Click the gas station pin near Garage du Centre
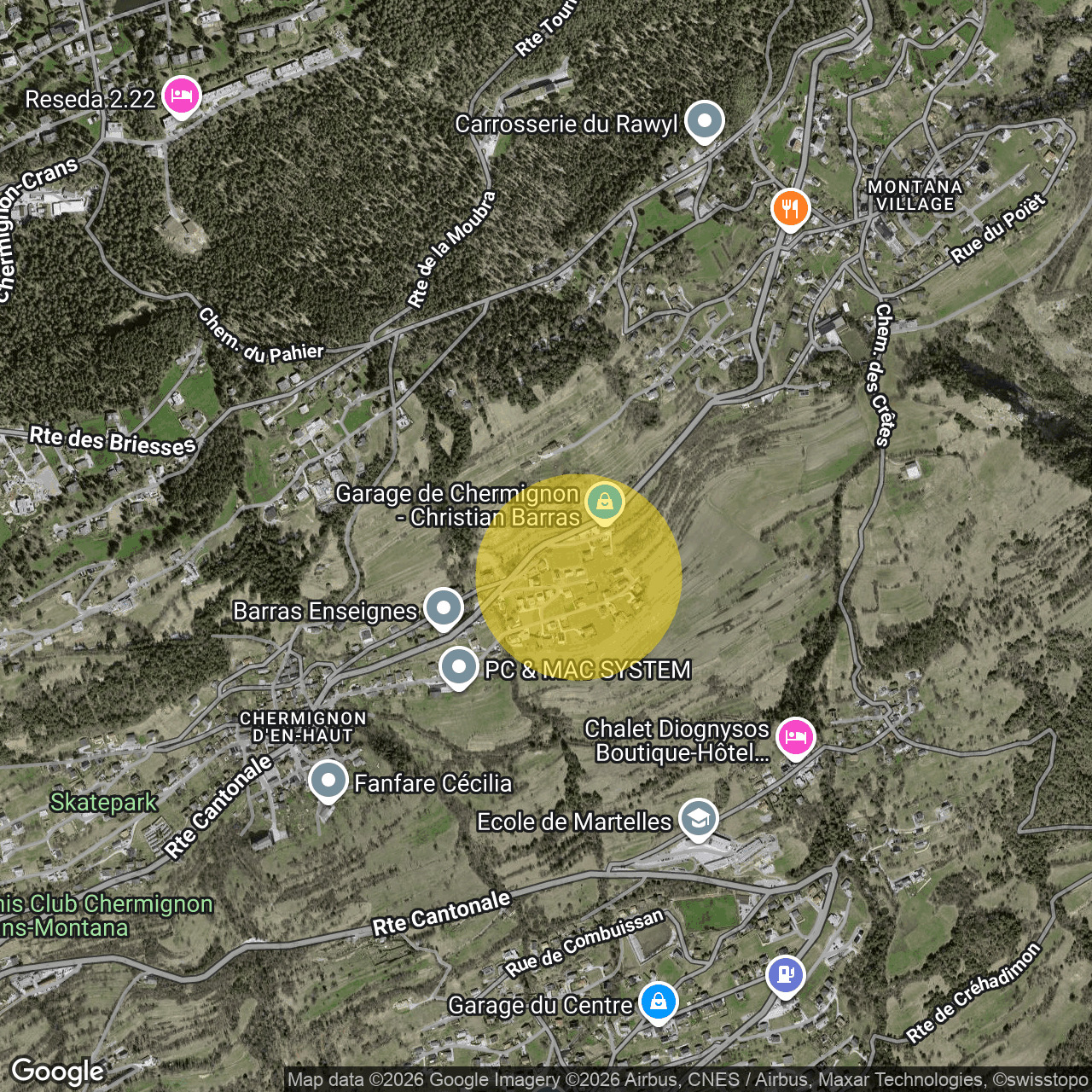Viewport: 1092px width, 1092px height. [786, 975]
